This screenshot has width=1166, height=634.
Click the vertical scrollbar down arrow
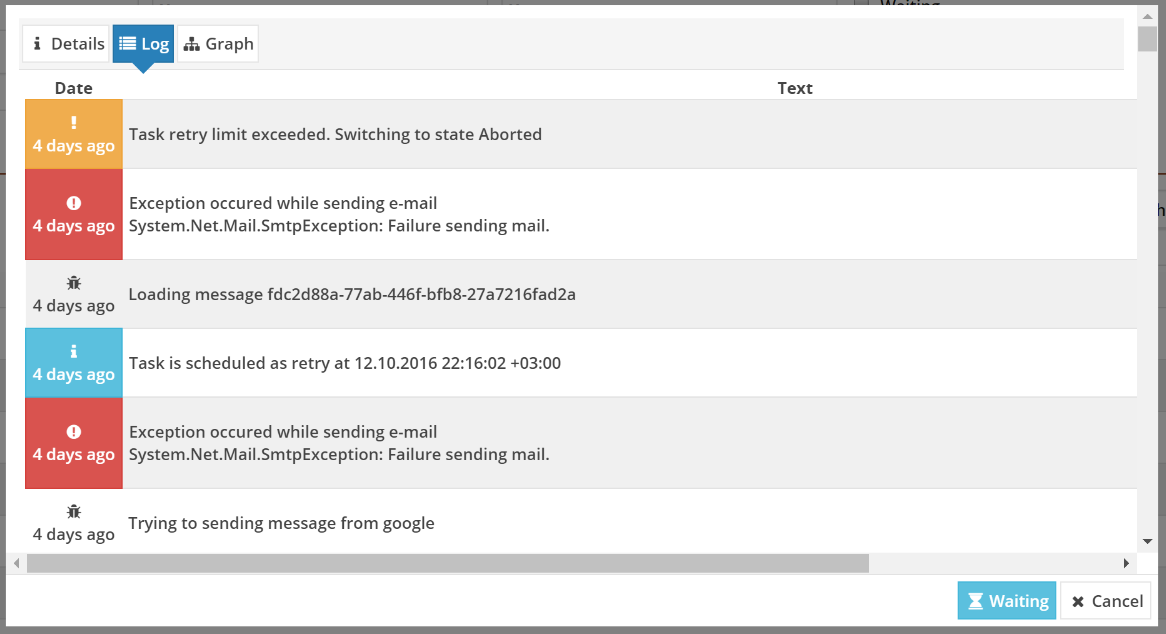pyautogui.click(x=1147, y=542)
